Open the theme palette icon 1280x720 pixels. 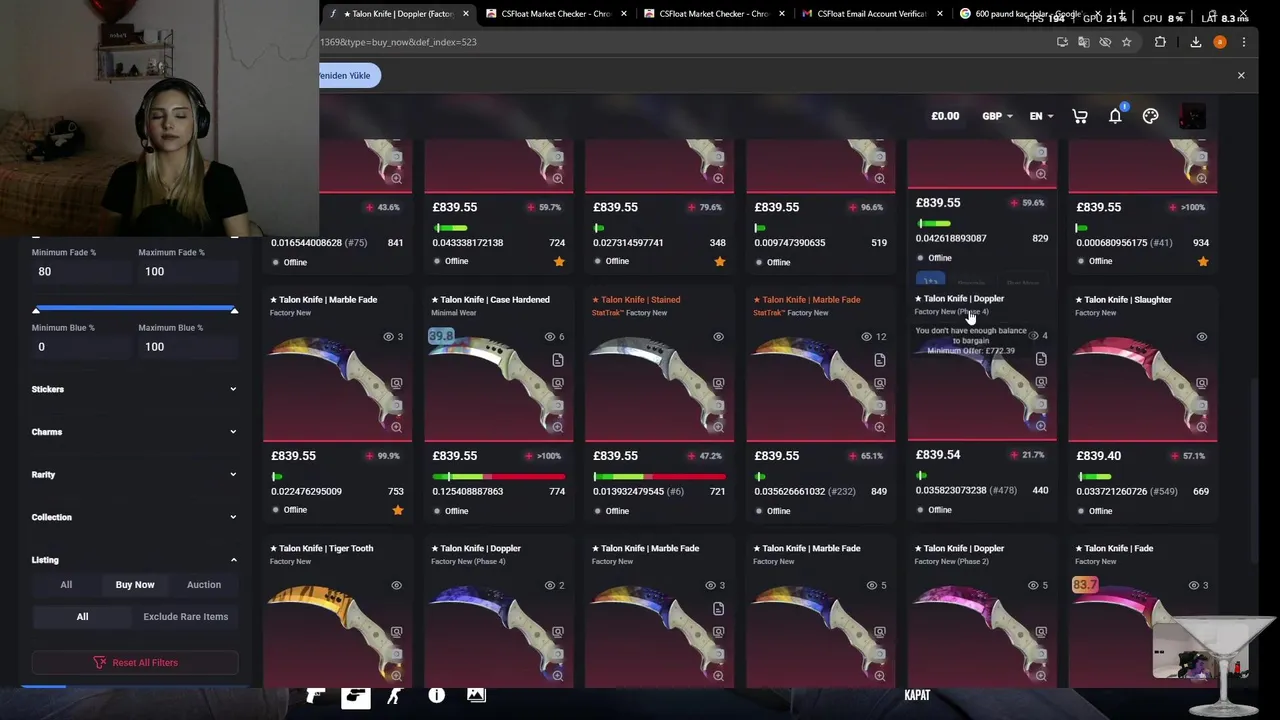(1151, 116)
